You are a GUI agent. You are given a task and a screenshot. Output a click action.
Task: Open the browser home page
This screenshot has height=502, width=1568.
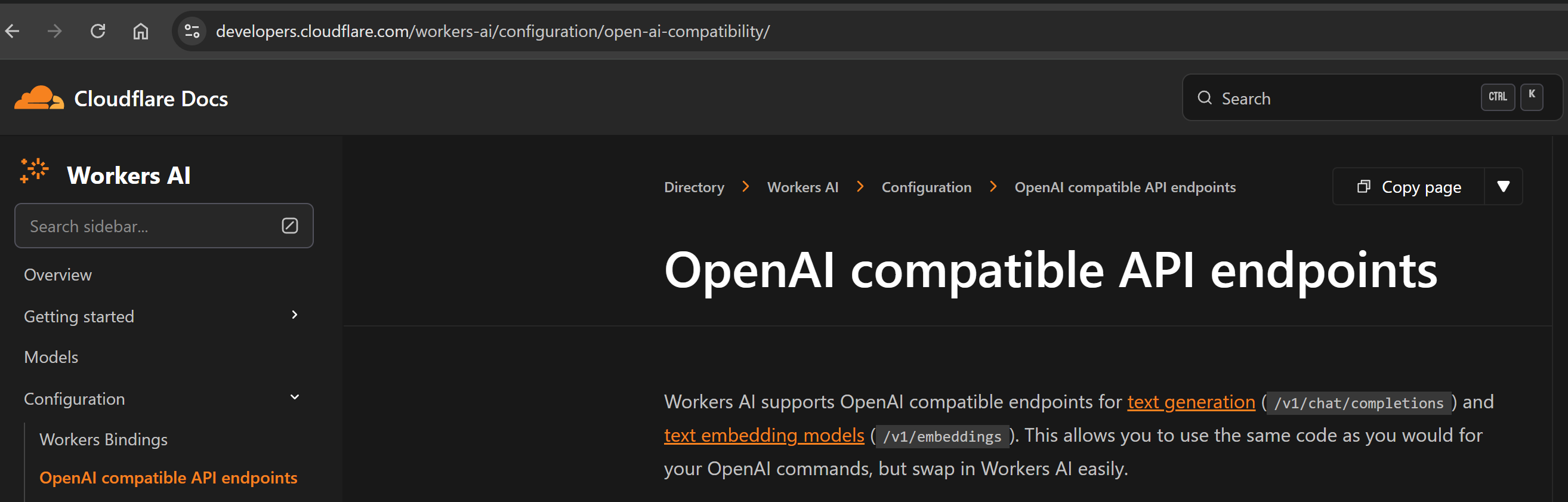click(141, 31)
